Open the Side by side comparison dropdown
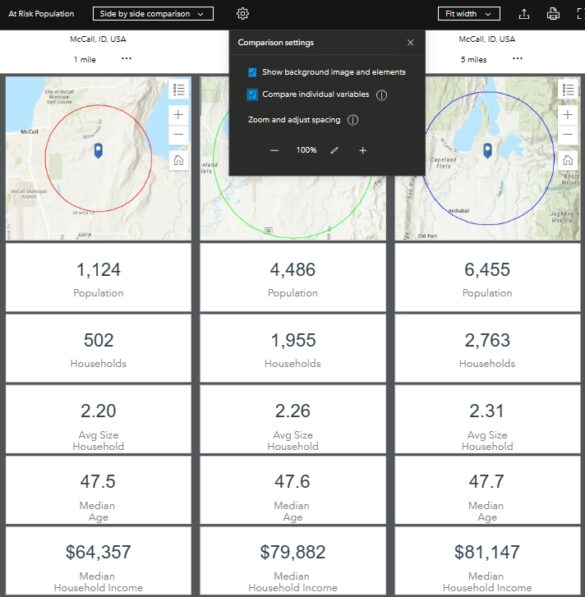 (x=153, y=14)
